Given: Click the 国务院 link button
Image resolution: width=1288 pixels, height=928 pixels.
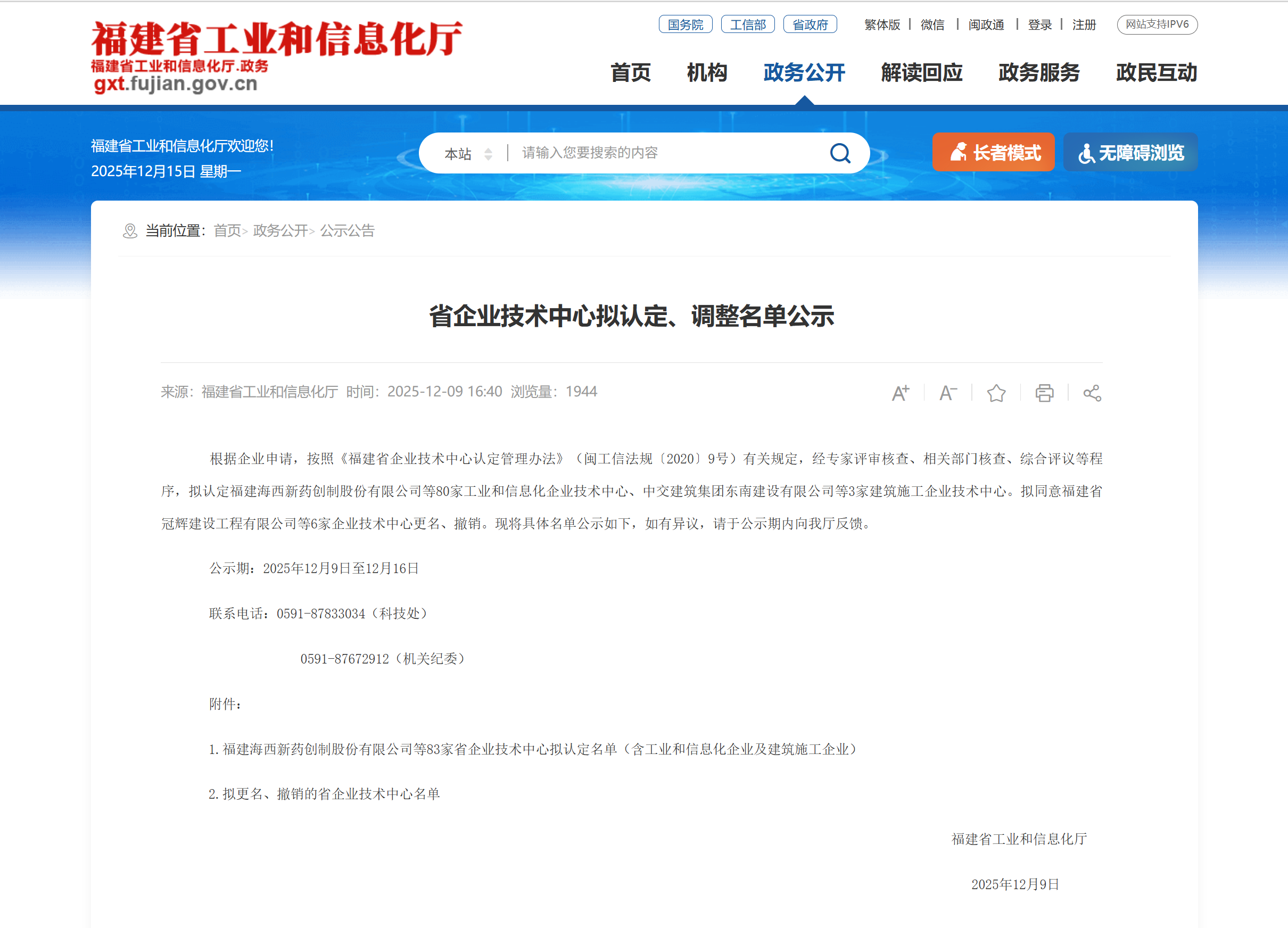Looking at the screenshot, I should pyautogui.click(x=685, y=24).
